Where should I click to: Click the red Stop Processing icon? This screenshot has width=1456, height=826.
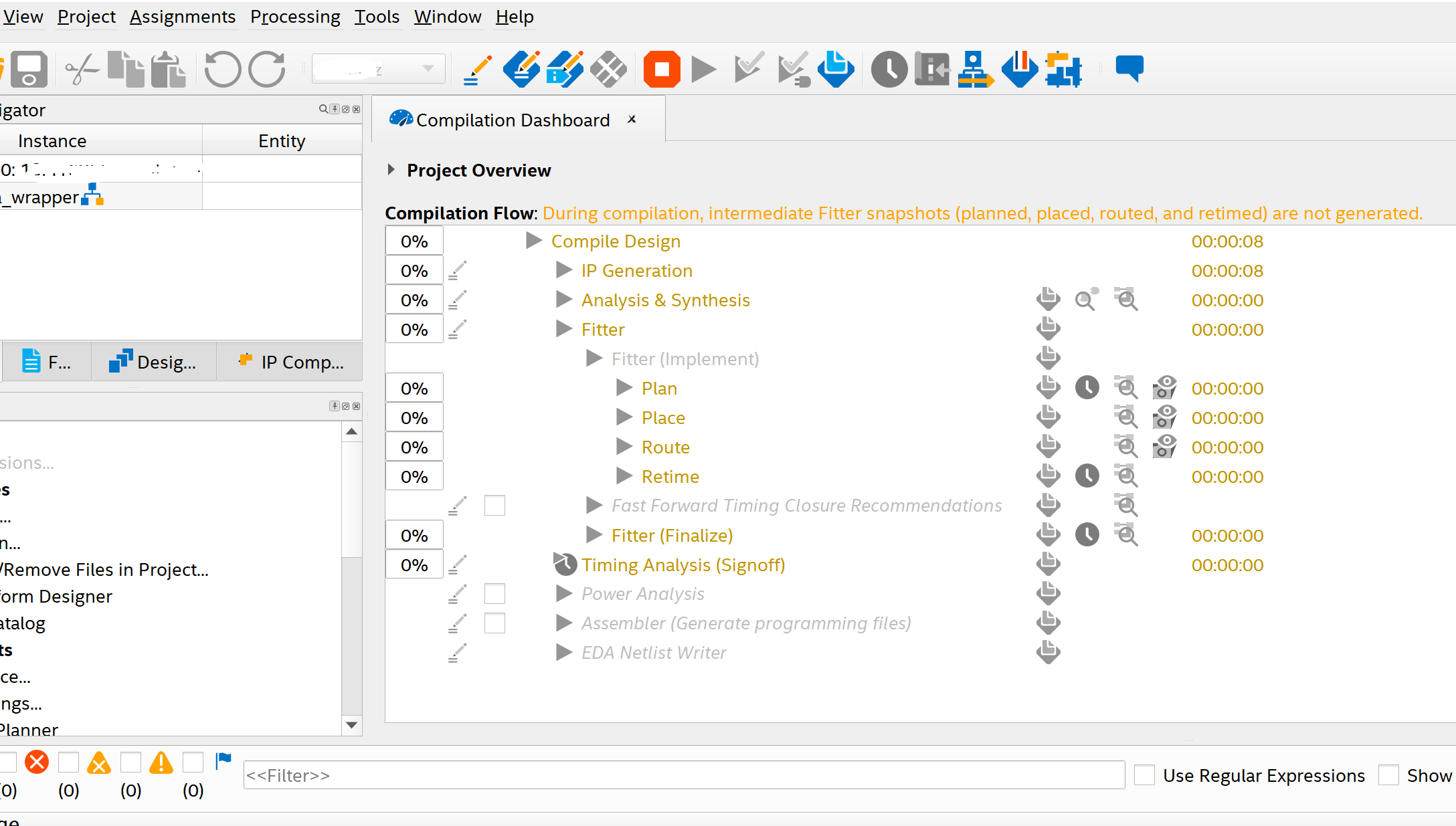[x=661, y=69]
